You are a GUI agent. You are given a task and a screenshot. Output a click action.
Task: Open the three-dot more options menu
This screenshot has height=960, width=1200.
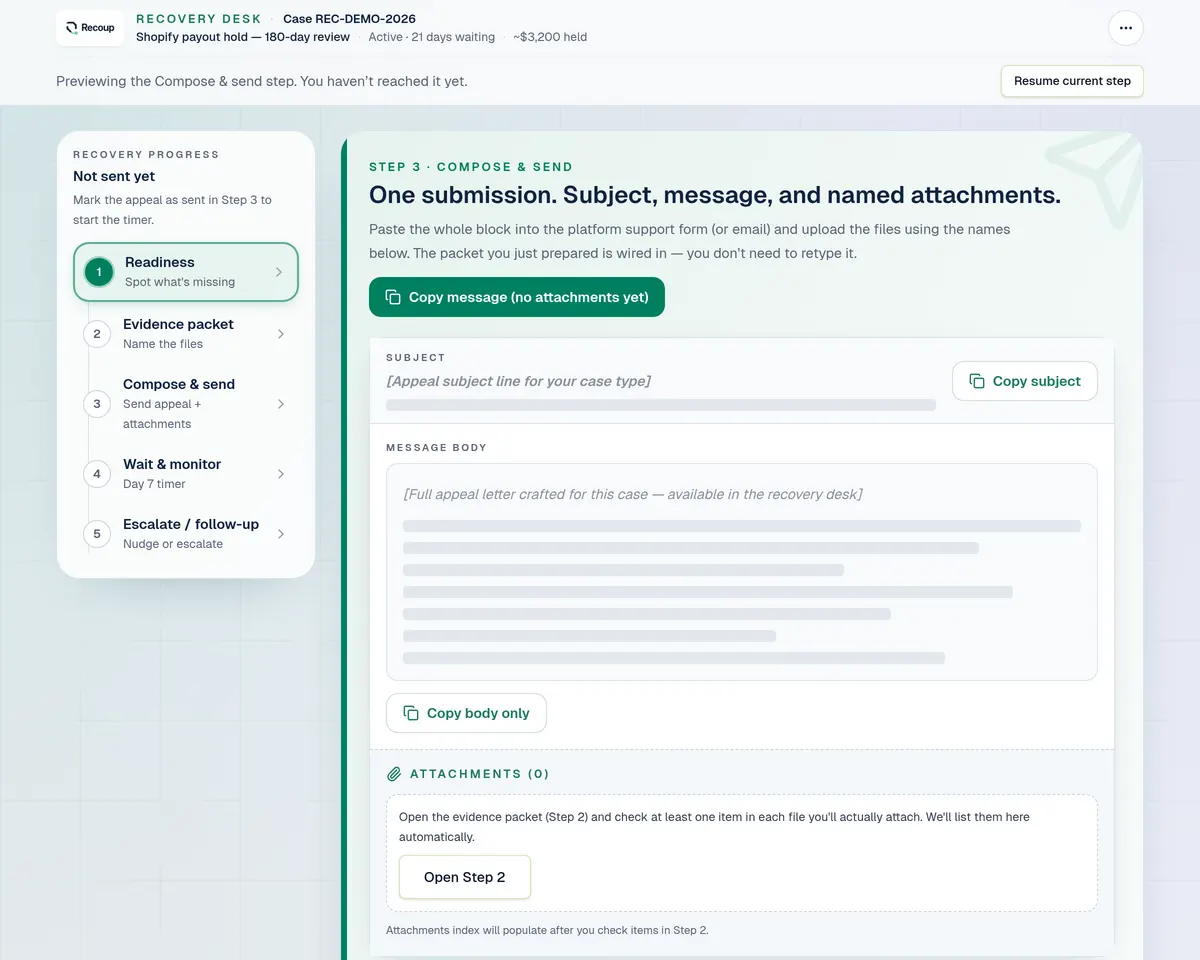coord(1126,28)
